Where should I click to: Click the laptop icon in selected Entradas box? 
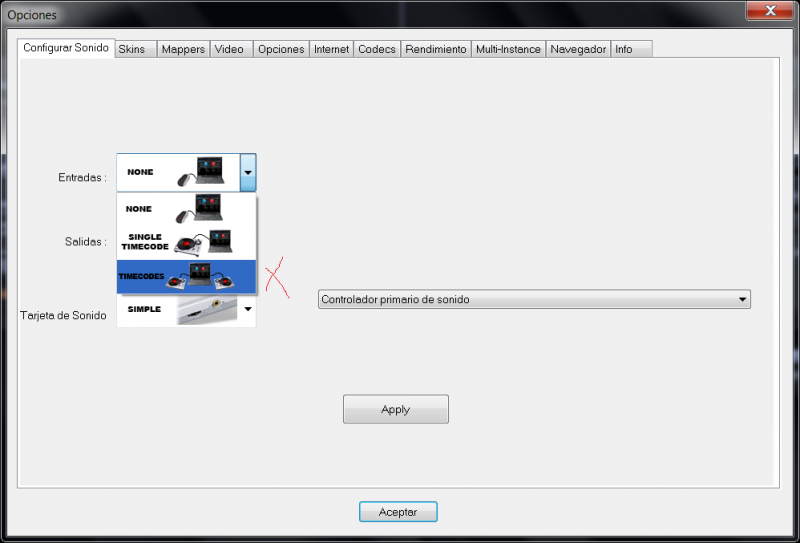pos(210,170)
